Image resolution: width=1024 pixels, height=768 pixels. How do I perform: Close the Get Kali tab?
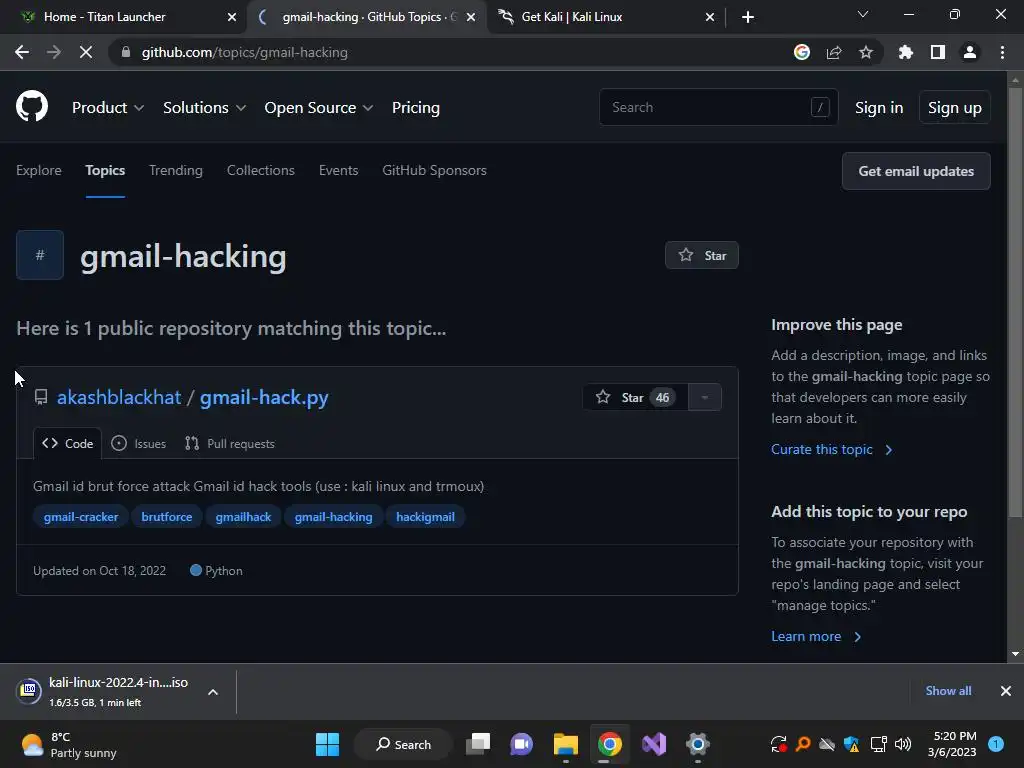[710, 17]
